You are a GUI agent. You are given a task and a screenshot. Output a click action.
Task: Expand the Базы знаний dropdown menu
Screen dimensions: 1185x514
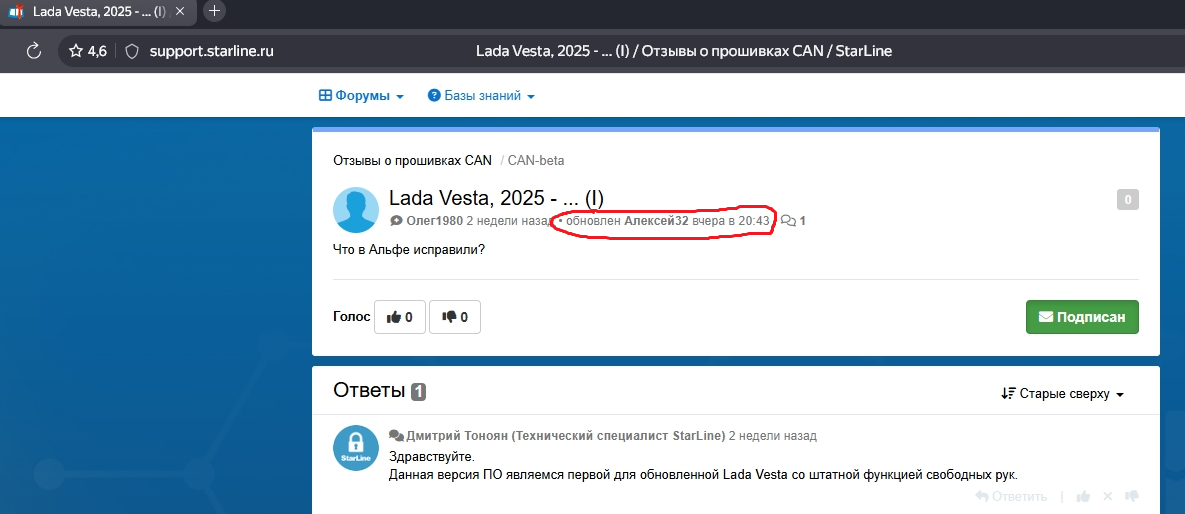click(x=481, y=96)
